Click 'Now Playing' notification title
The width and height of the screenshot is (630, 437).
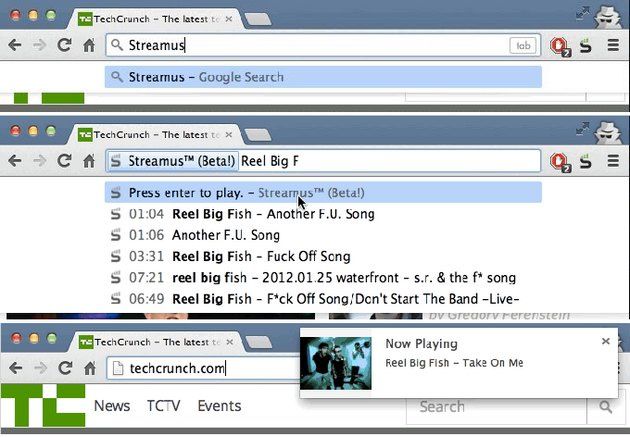[x=421, y=344]
